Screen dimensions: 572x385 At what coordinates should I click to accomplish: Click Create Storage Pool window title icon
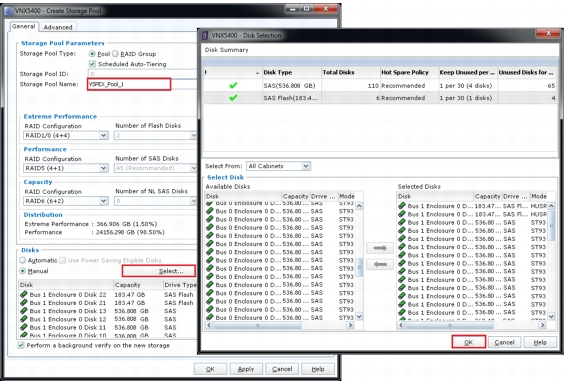9,11
